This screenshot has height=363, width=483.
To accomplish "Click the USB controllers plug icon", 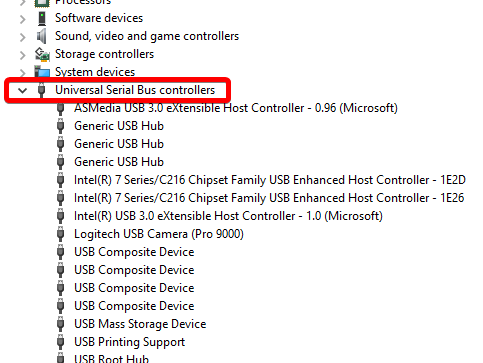I will (42, 90).
